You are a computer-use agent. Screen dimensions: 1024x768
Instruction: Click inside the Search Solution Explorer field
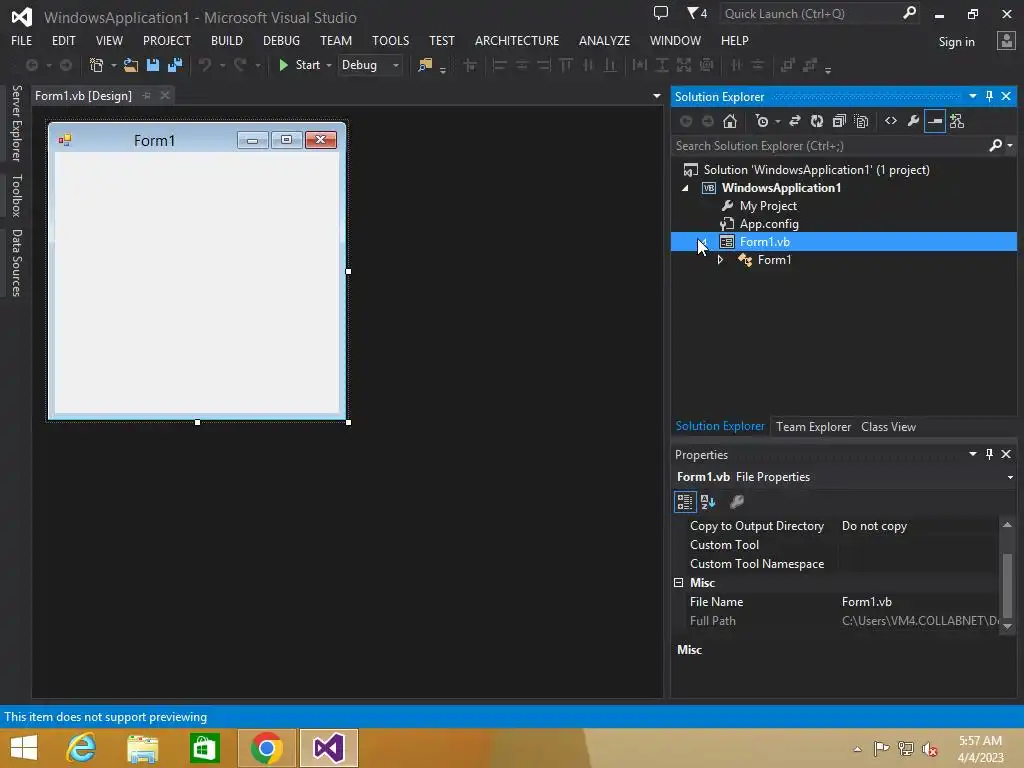click(x=829, y=146)
